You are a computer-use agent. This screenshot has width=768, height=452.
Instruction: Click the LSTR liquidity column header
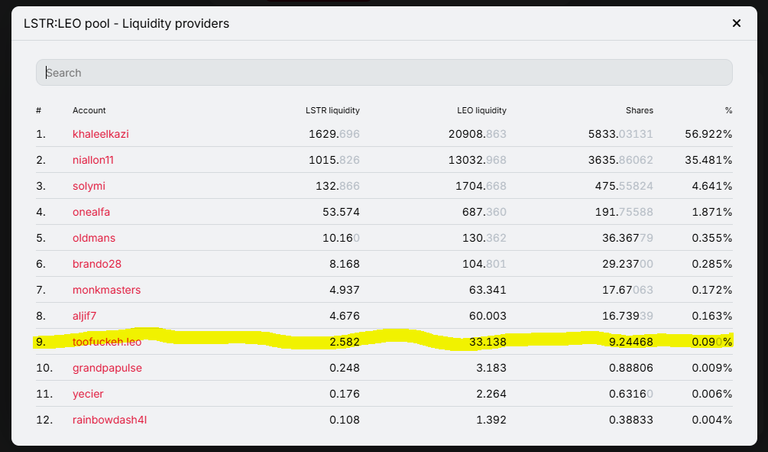click(333, 110)
